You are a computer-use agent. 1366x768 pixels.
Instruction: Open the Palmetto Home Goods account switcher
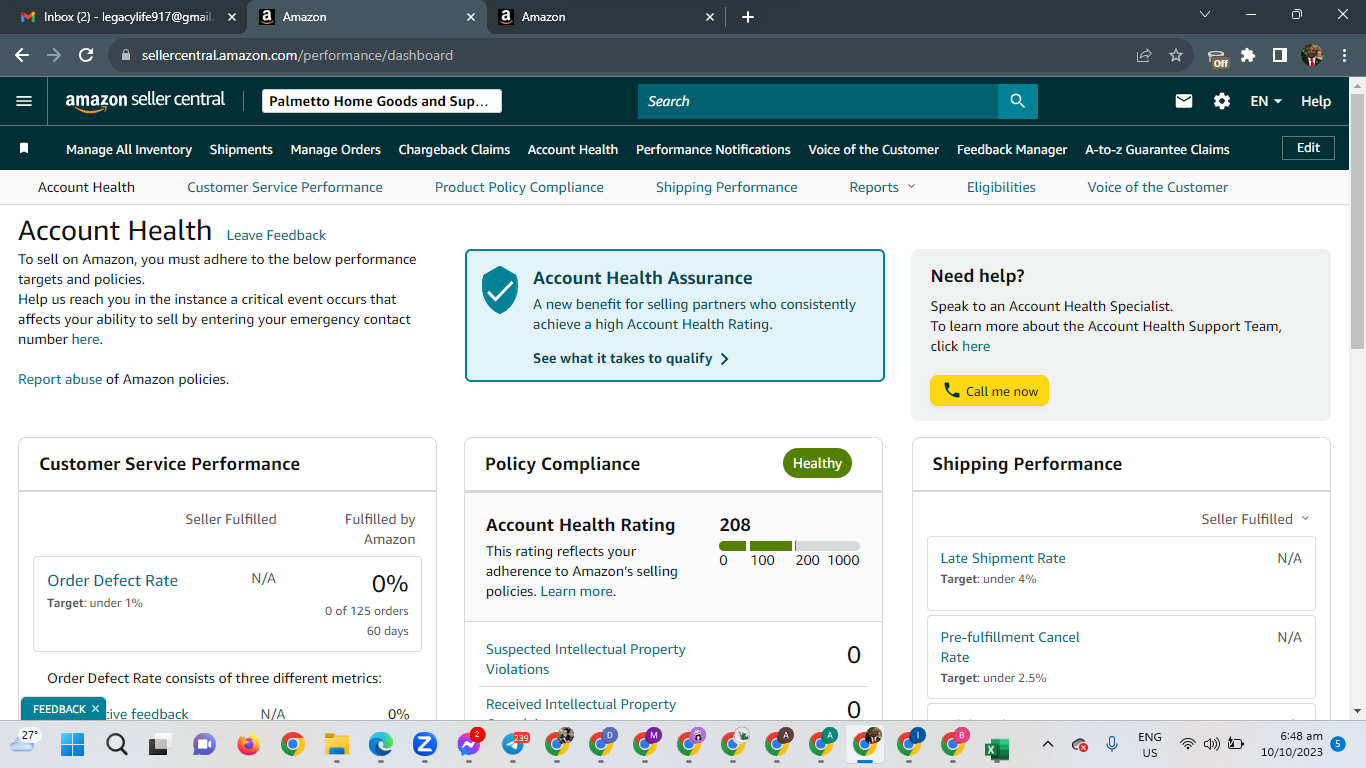381,101
